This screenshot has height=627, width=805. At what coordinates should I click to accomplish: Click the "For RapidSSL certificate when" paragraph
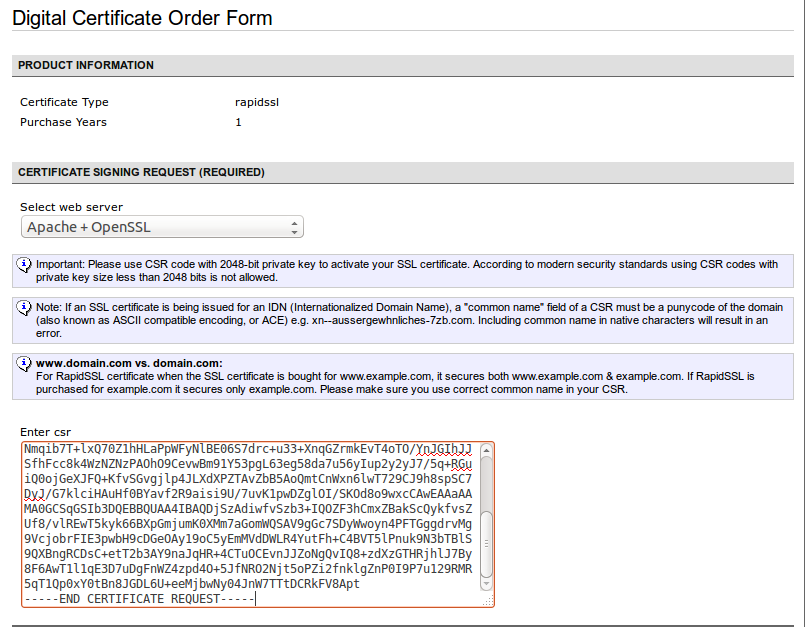(x=395, y=383)
